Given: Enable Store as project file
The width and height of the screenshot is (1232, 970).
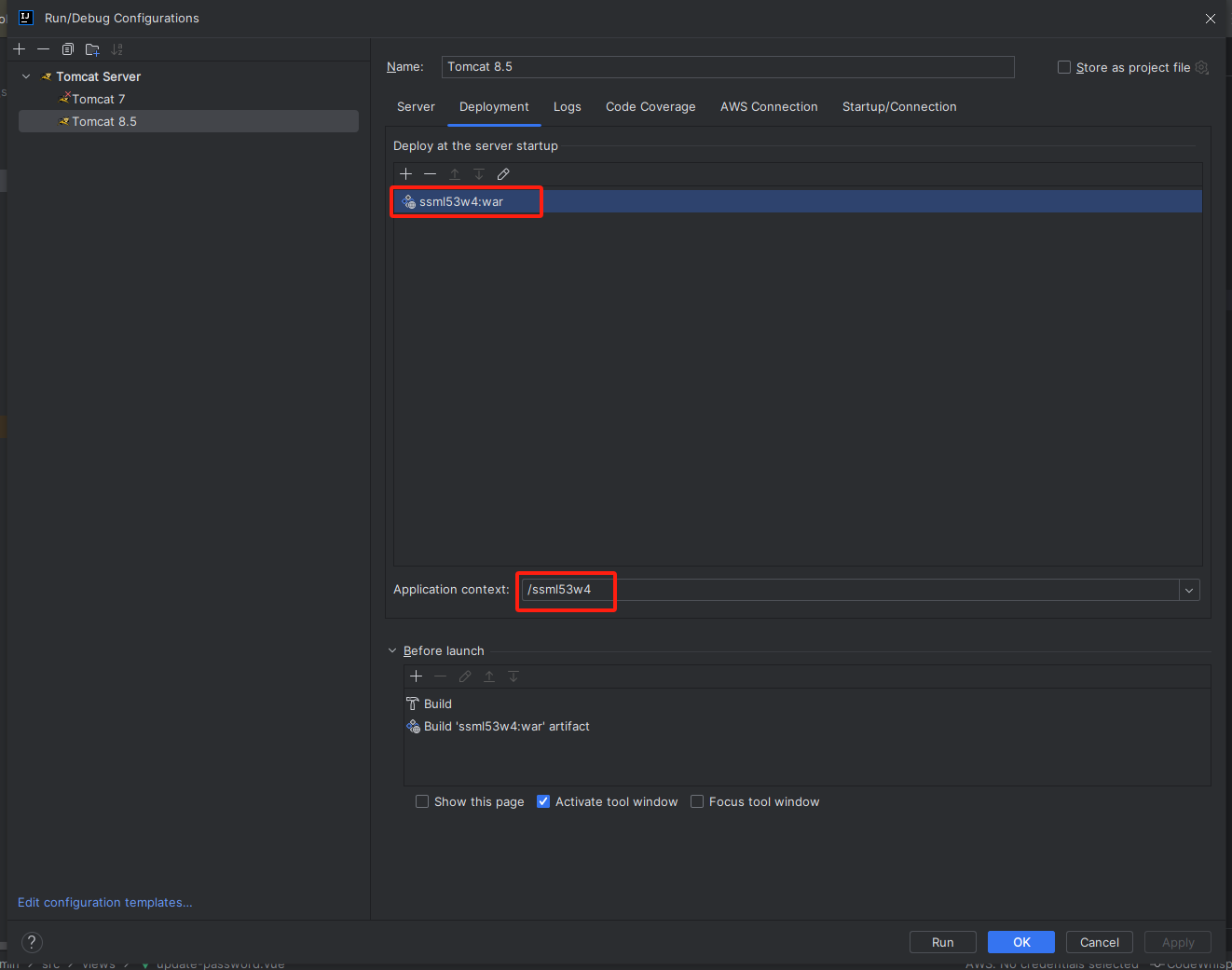Looking at the screenshot, I should (1064, 67).
